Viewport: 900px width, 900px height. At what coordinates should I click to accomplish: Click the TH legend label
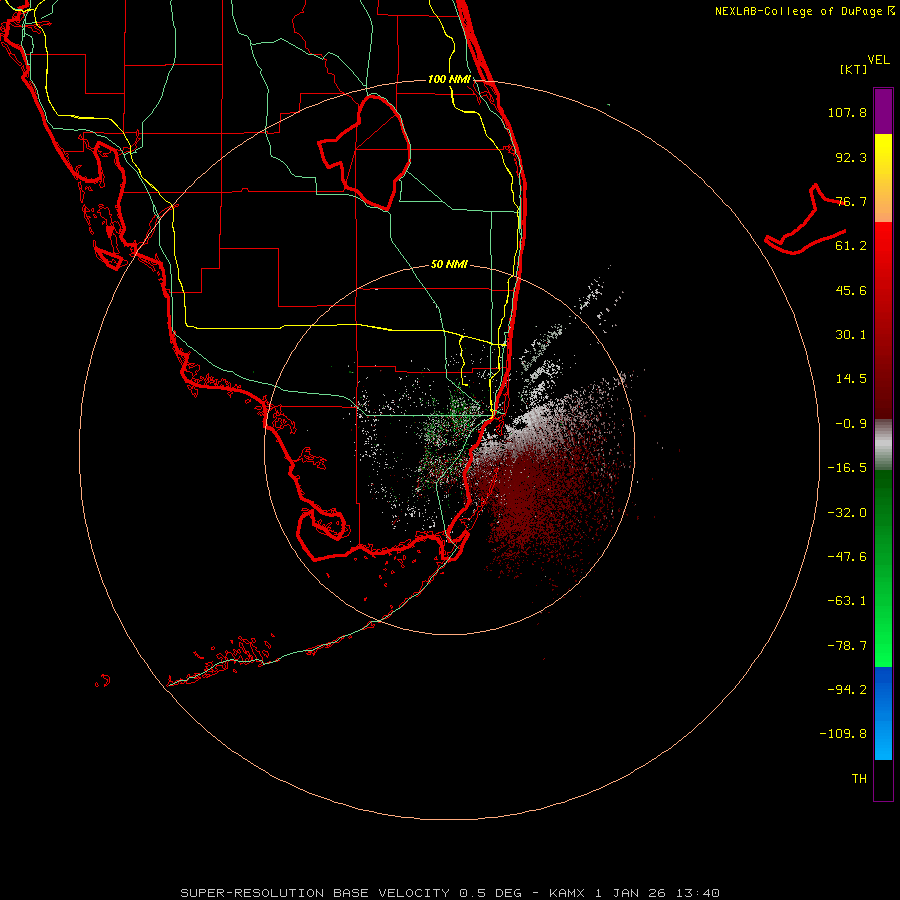859,778
